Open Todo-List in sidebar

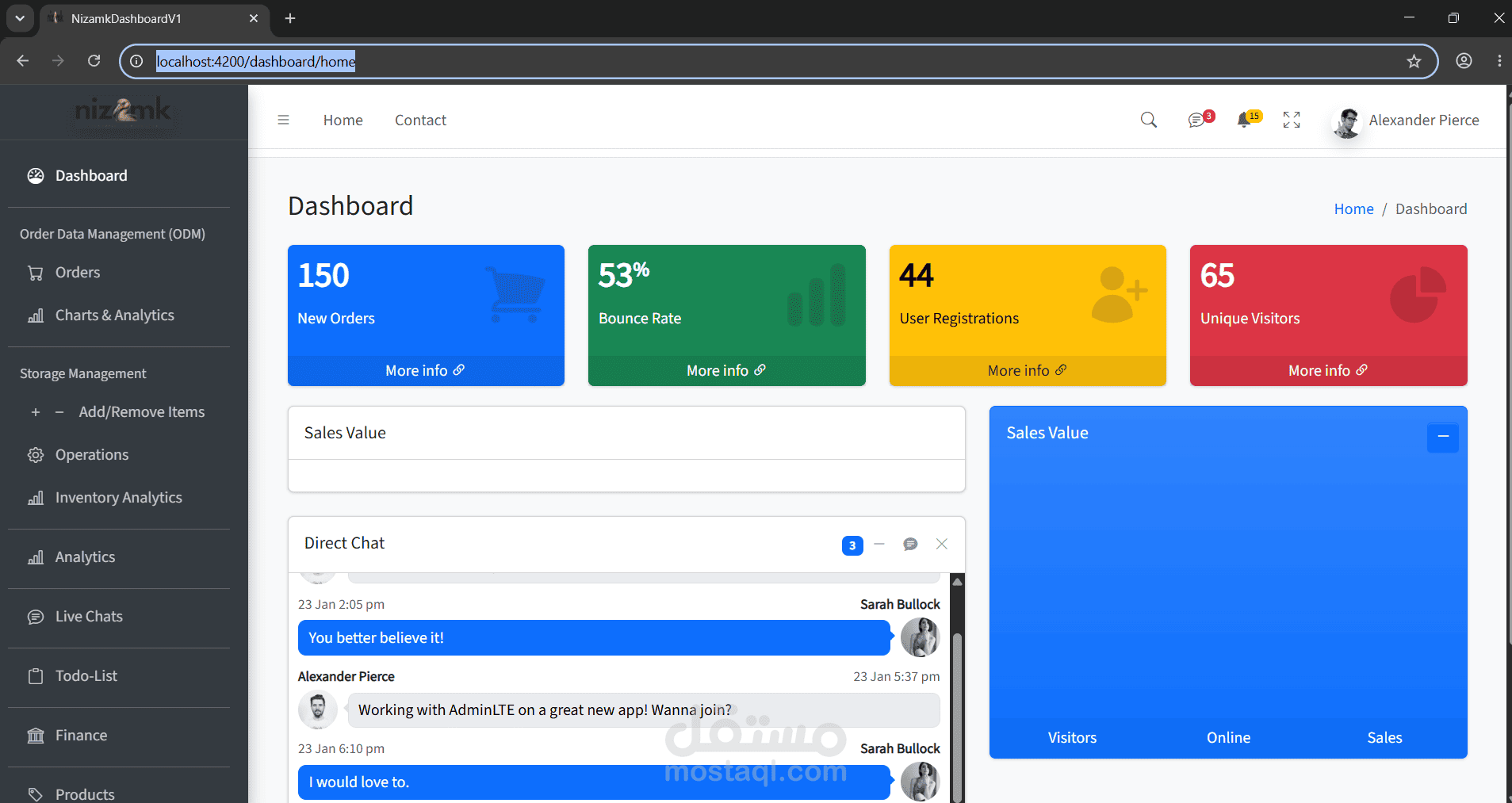pos(119,675)
